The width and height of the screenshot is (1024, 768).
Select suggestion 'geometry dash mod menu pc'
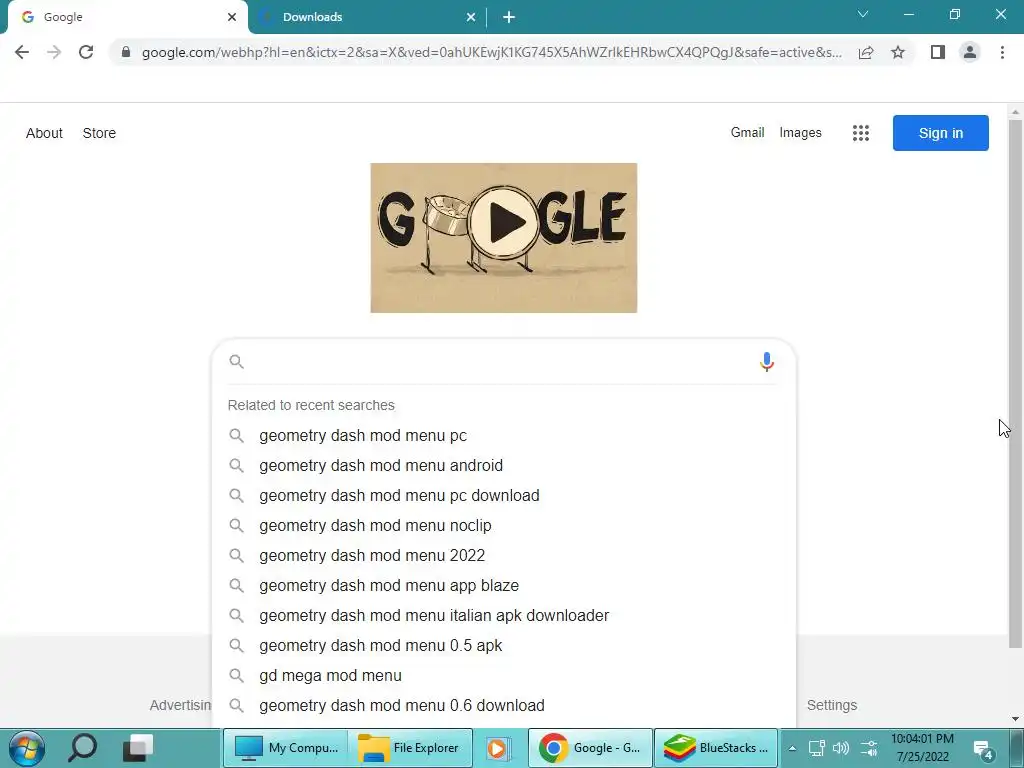[504, 436]
